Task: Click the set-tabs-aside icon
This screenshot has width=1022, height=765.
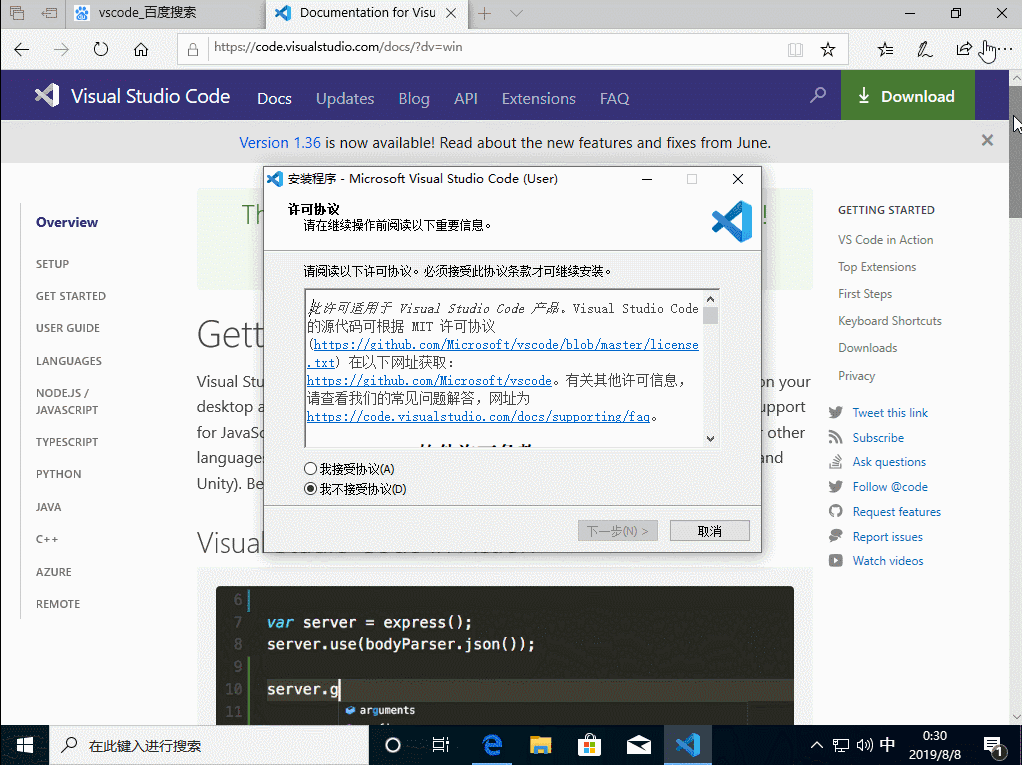Action: pos(49,13)
